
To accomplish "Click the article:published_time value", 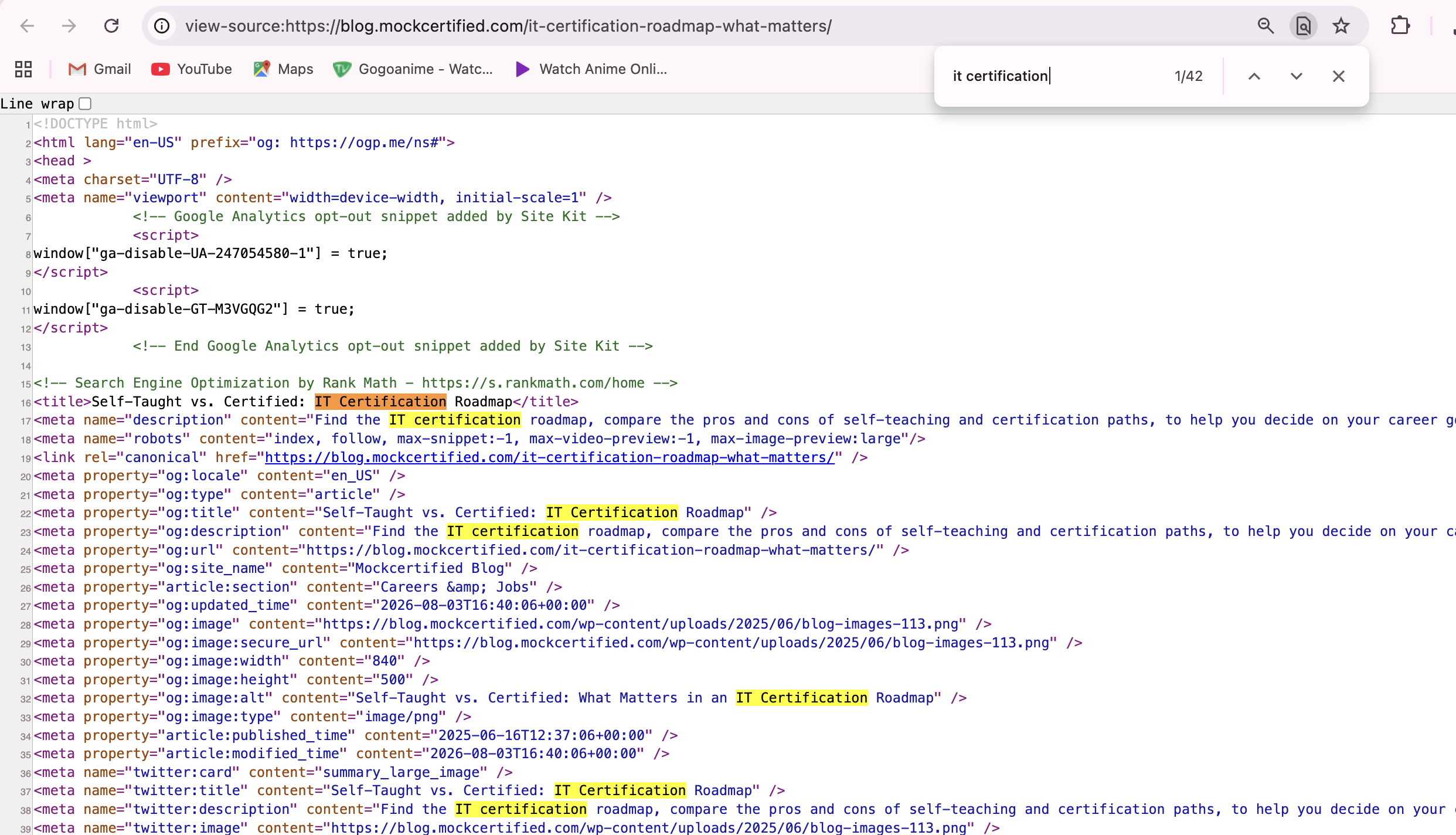I will pos(542,735).
